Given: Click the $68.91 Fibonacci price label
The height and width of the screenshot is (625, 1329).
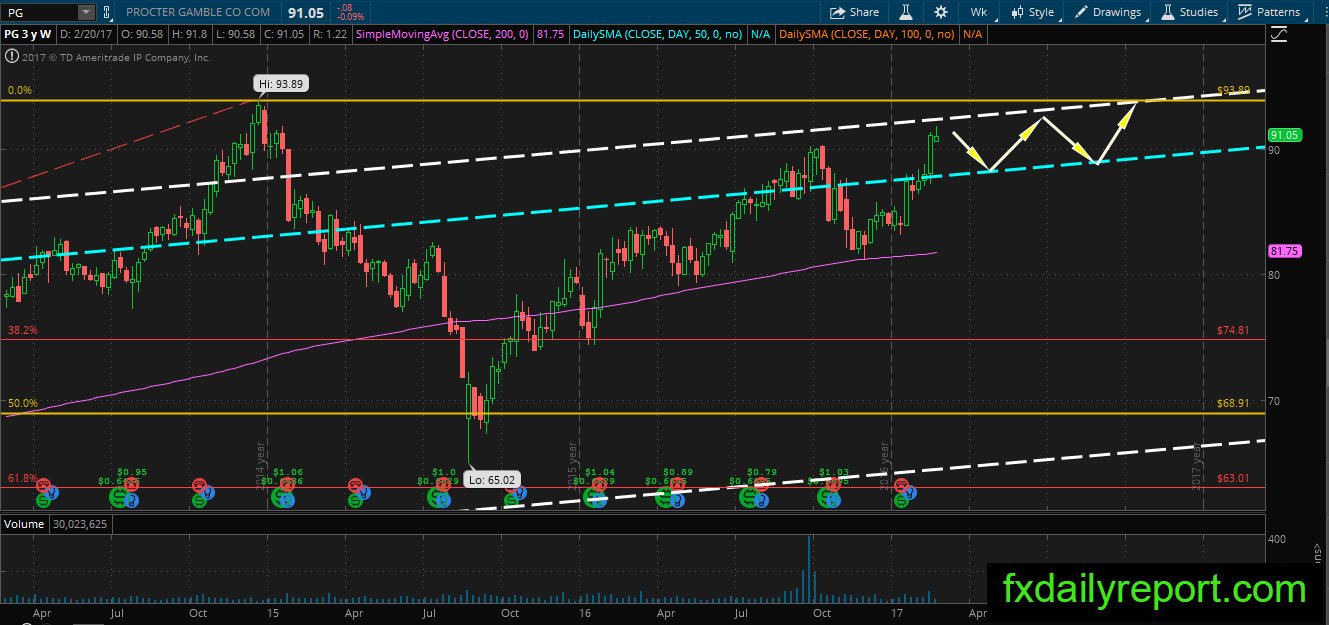Looking at the screenshot, I should [1233, 403].
